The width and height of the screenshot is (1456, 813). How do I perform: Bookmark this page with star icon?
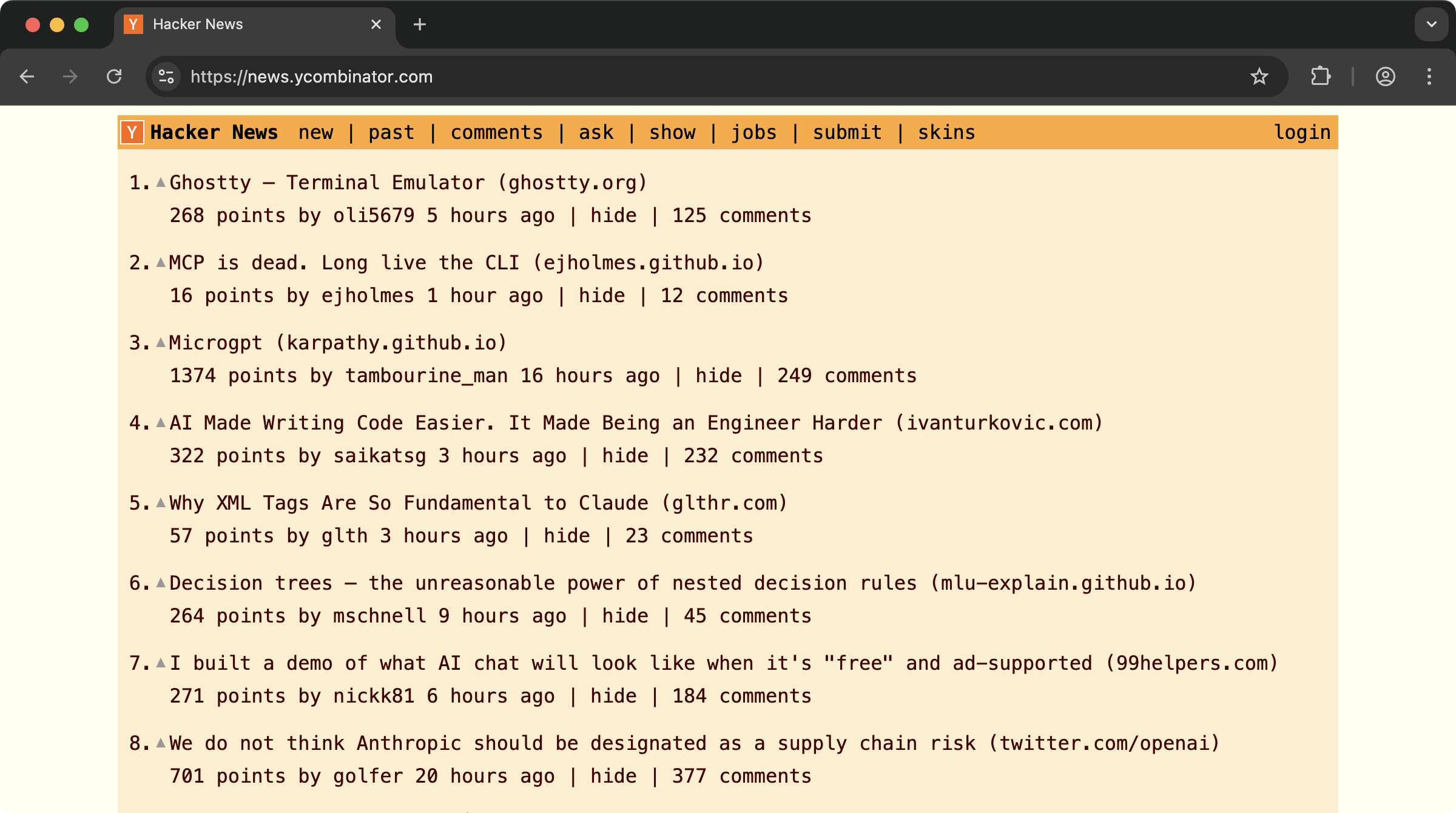(x=1259, y=76)
